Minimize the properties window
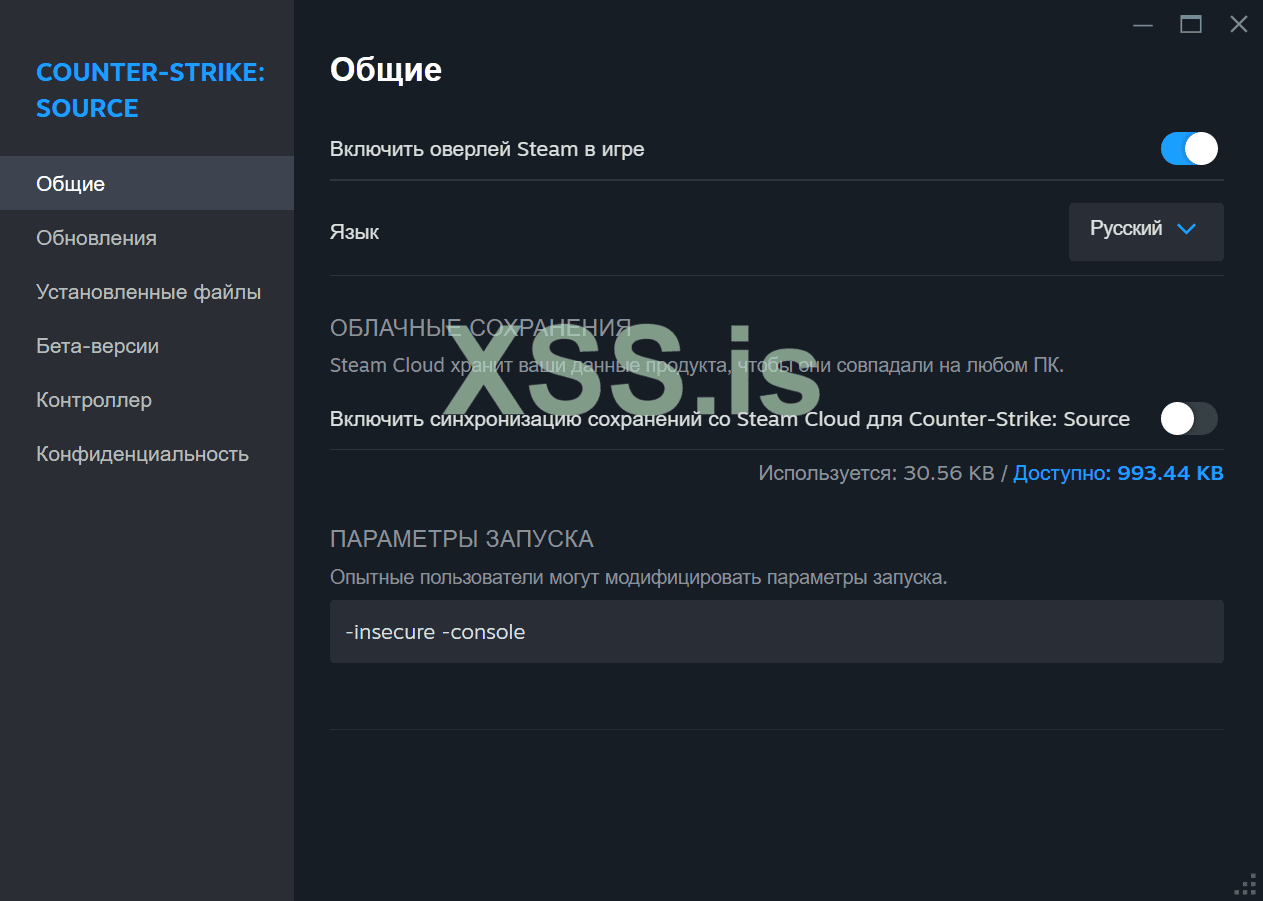 coord(1143,25)
